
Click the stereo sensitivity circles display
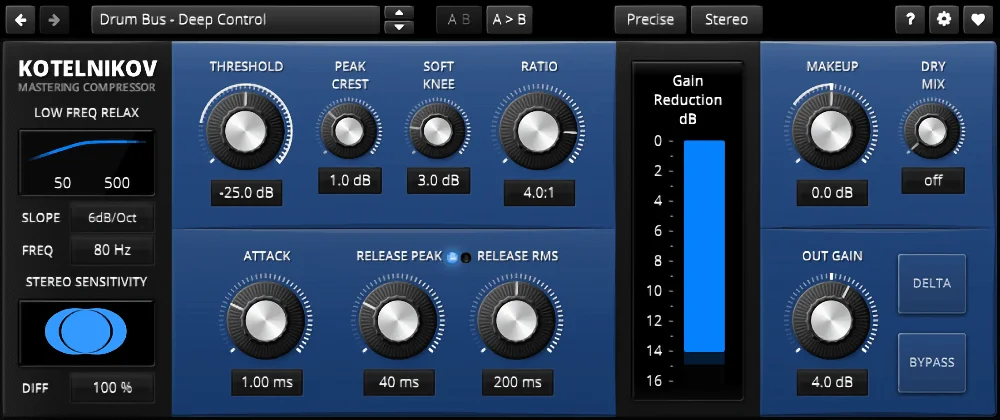[86, 333]
